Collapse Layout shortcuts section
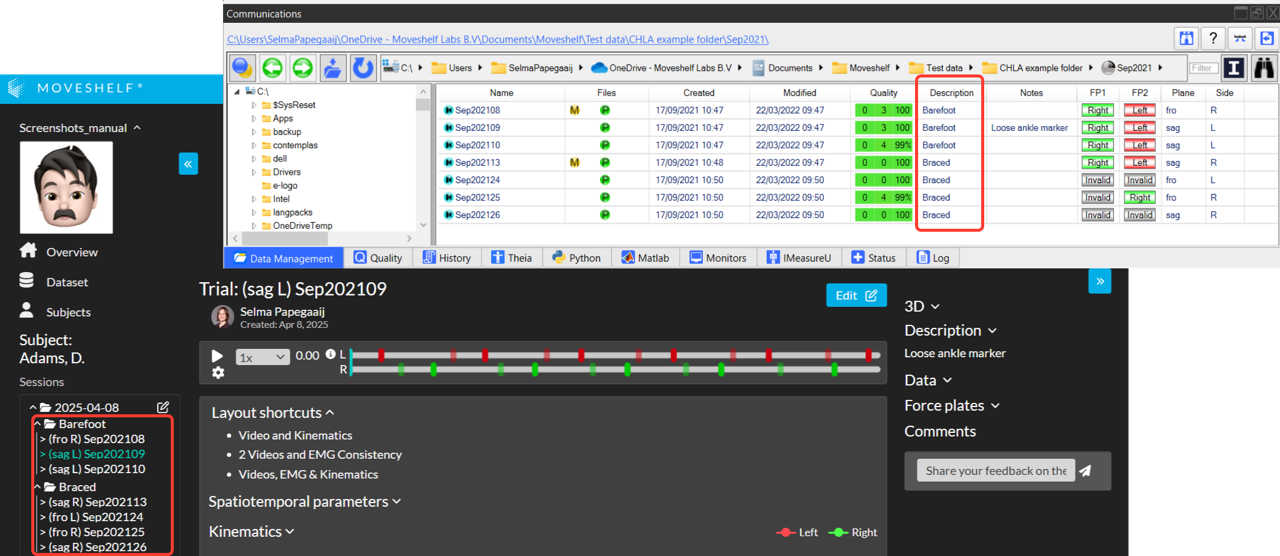1280x556 pixels. click(272, 412)
